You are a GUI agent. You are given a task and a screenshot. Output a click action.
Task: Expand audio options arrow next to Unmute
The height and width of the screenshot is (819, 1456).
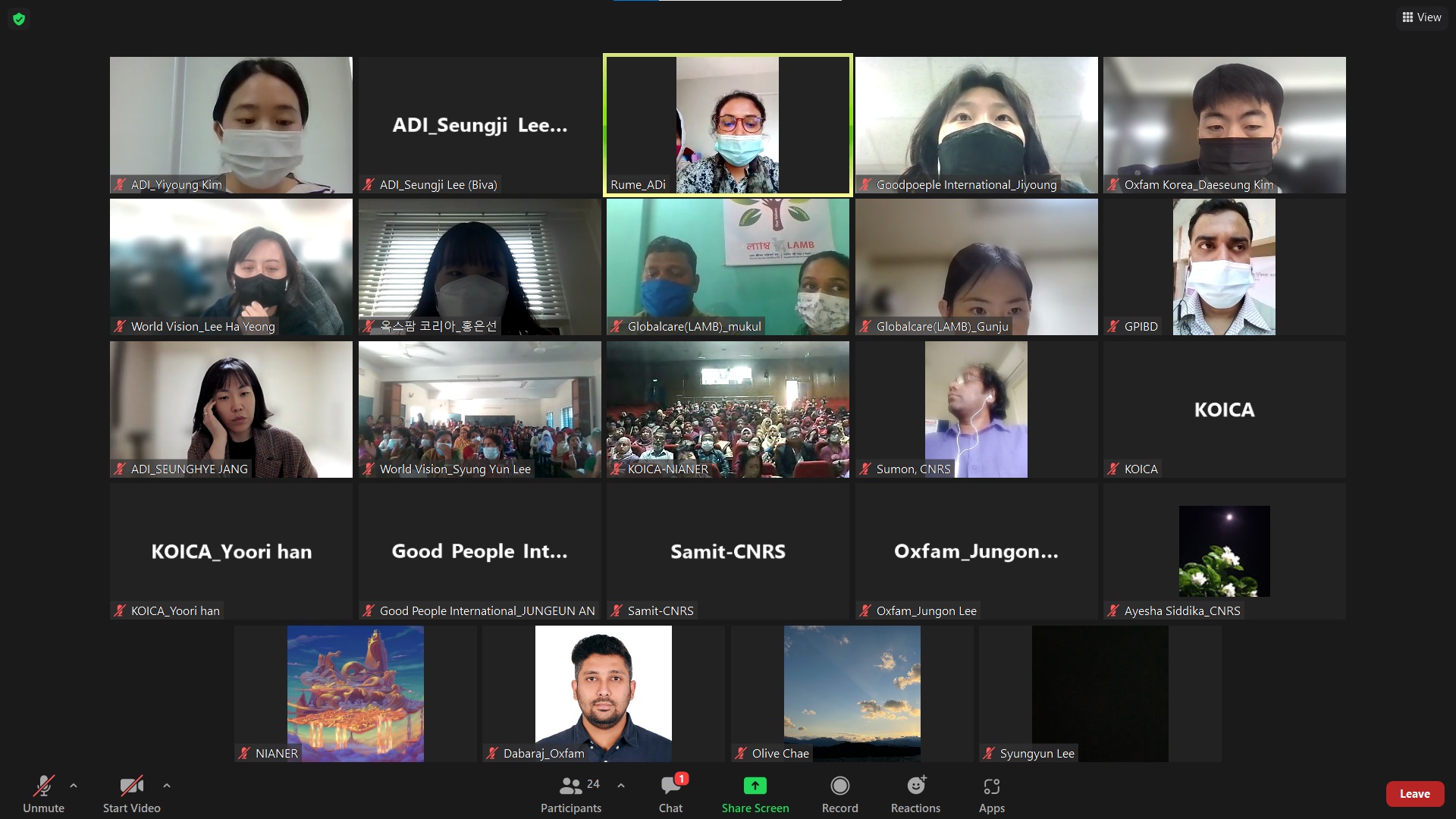coord(74,786)
